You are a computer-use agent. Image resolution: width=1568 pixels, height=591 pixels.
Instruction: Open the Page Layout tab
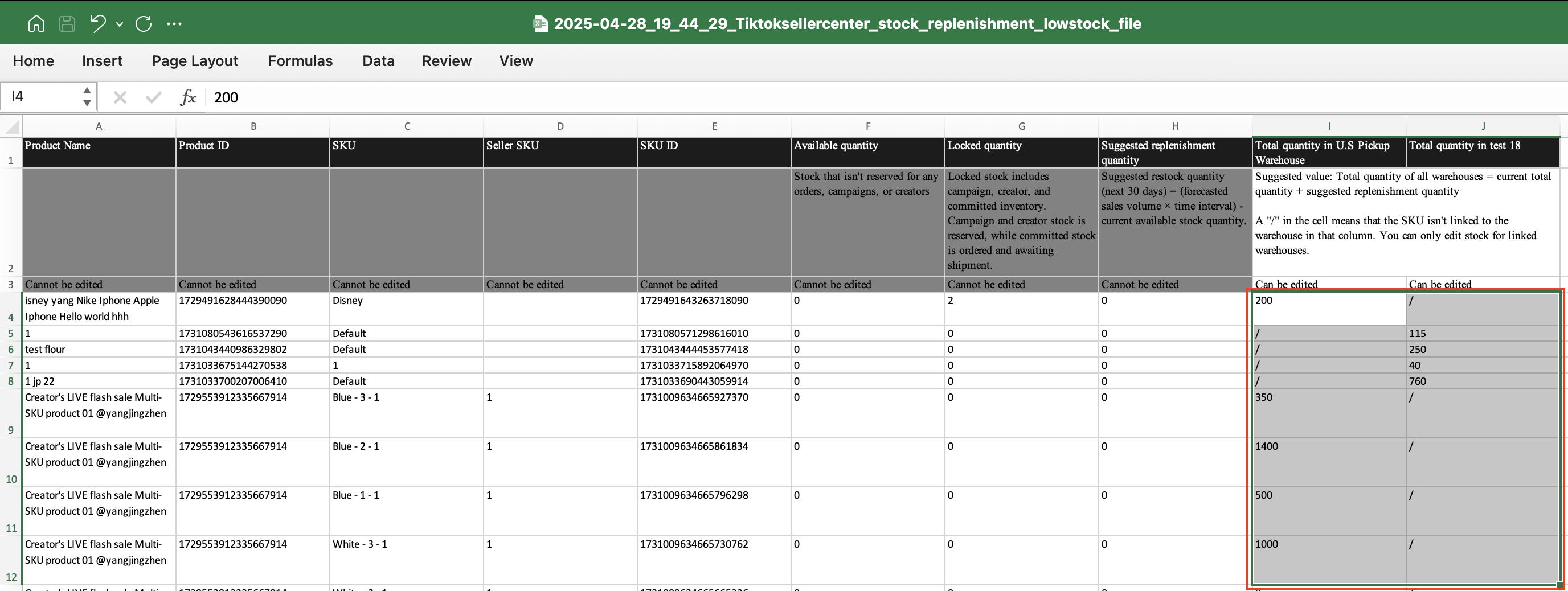(195, 61)
